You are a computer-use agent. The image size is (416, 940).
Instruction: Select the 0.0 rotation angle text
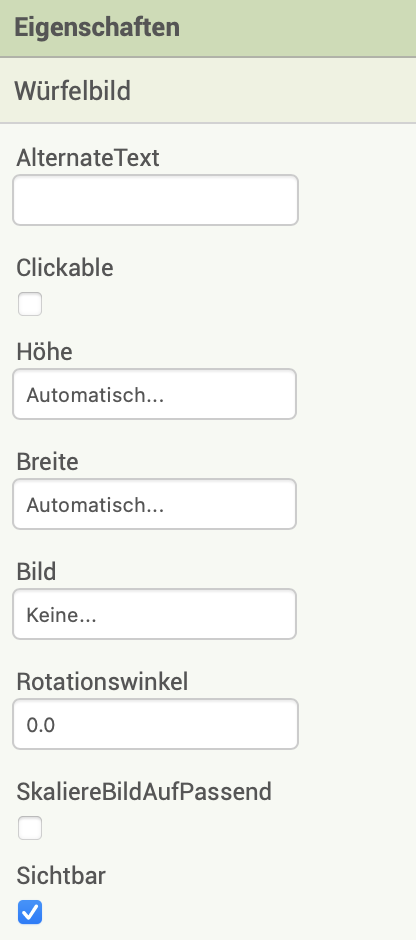click(41, 725)
